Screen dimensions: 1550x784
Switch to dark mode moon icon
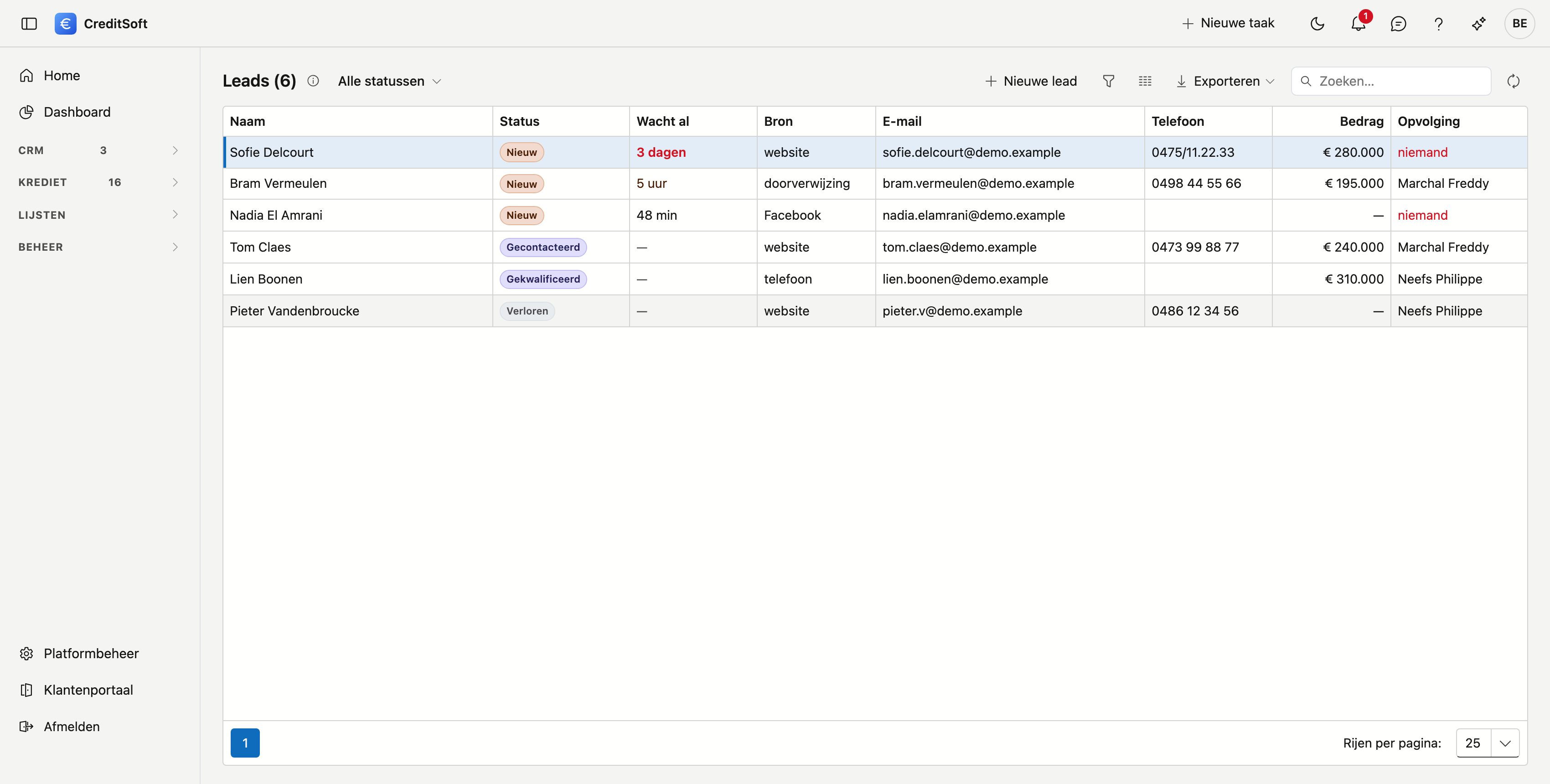1317,23
